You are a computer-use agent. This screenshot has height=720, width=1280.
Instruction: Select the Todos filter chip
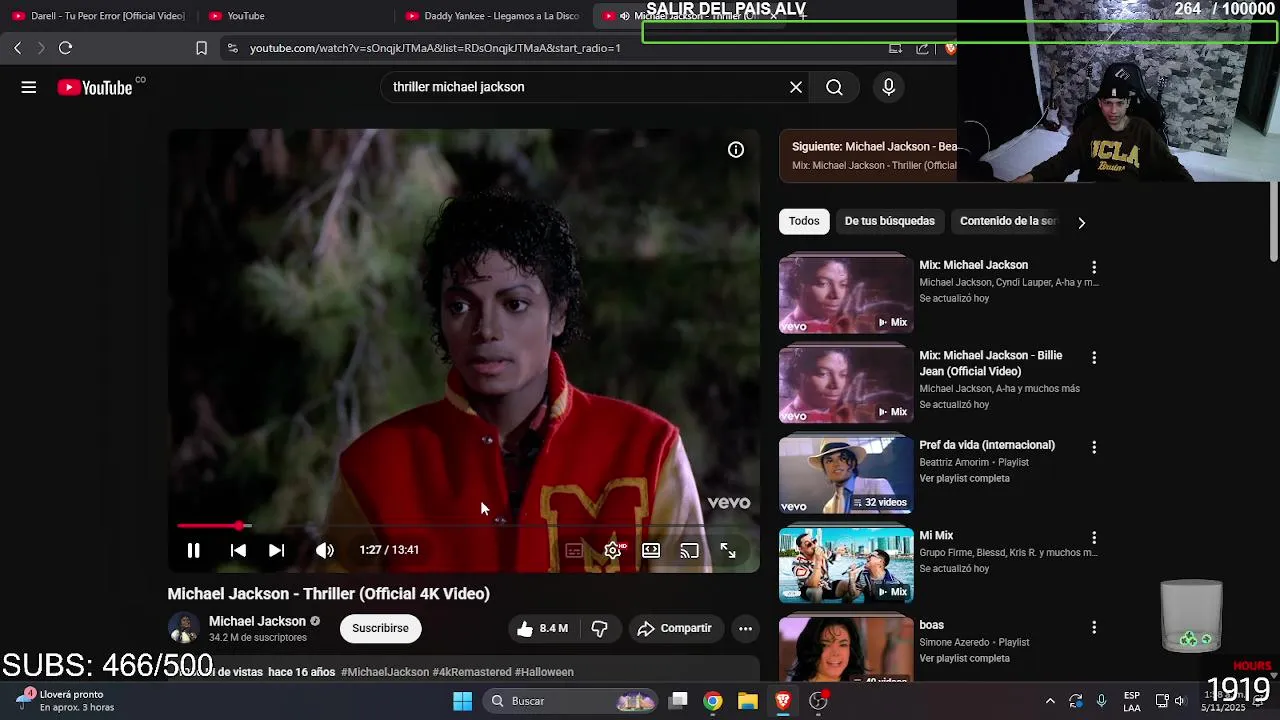(804, 221)
